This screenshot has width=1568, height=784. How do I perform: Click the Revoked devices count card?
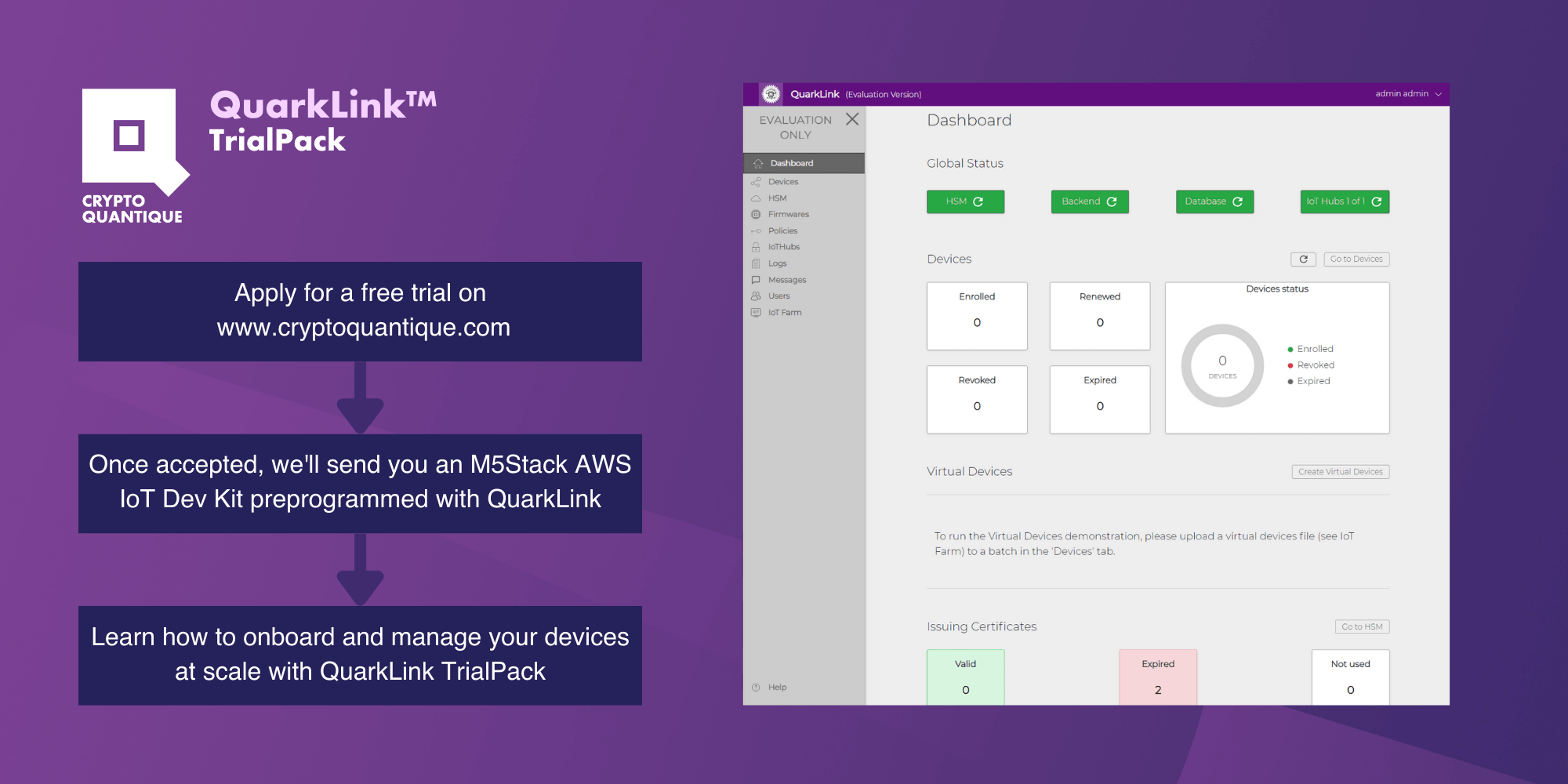tap(977, 400)
